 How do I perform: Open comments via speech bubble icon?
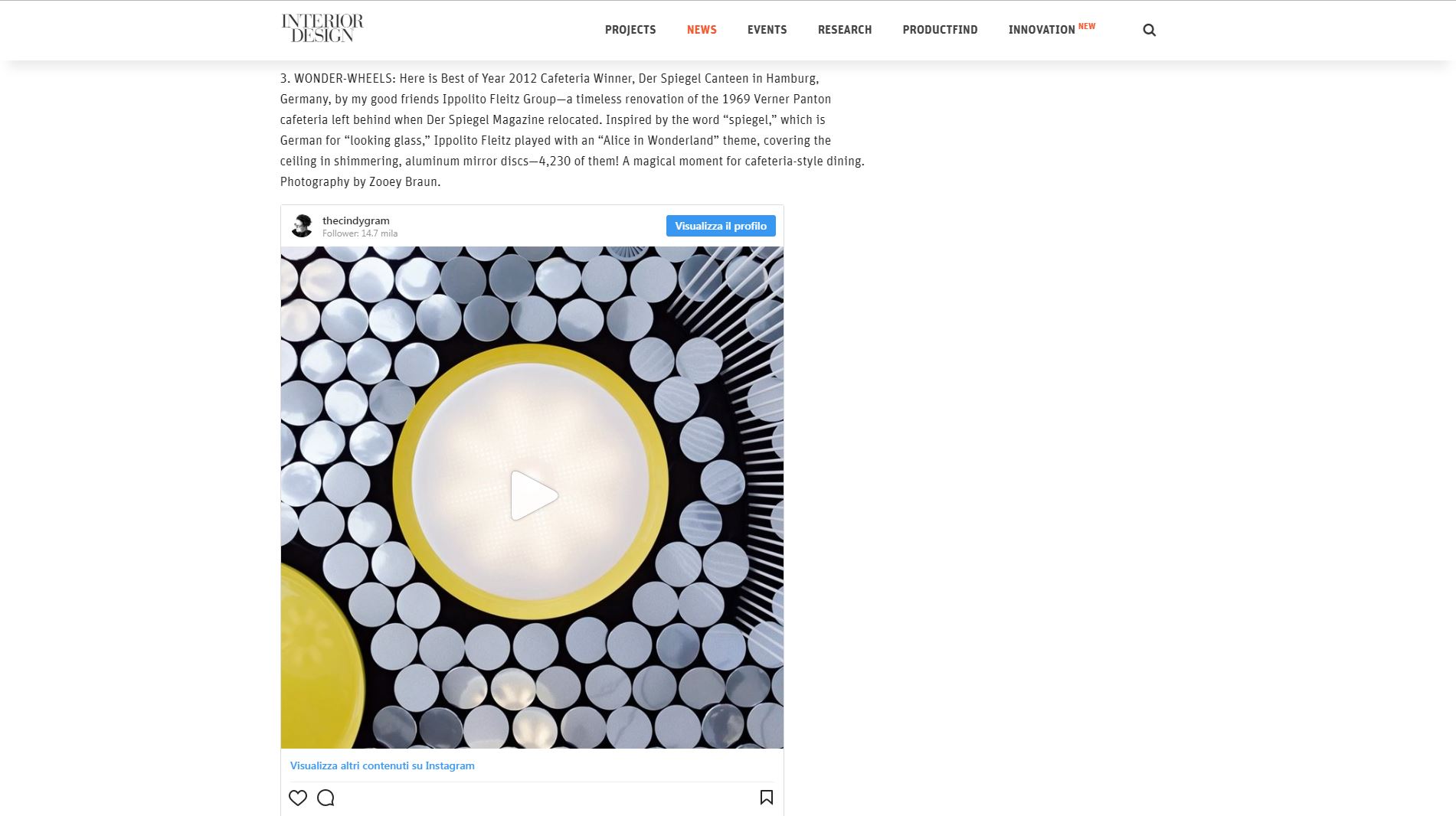pos(326,798)
